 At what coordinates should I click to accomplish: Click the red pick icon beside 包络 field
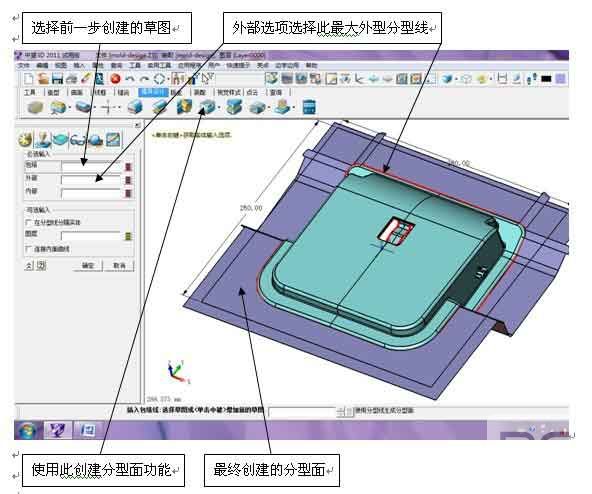(x=128, y=167)
